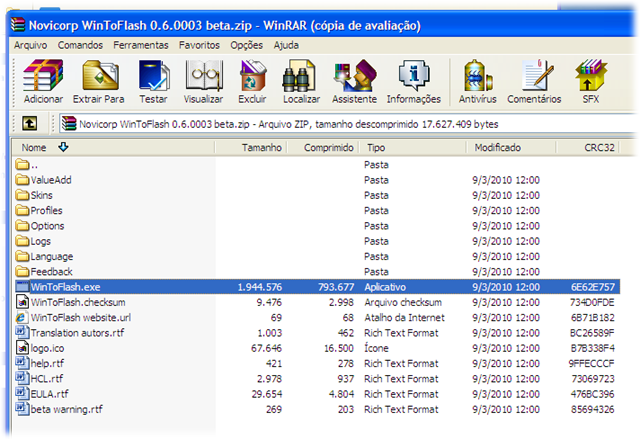640x439 pixels.
Task: Sort list by Comprimido column
Action: tap(323, 147)
